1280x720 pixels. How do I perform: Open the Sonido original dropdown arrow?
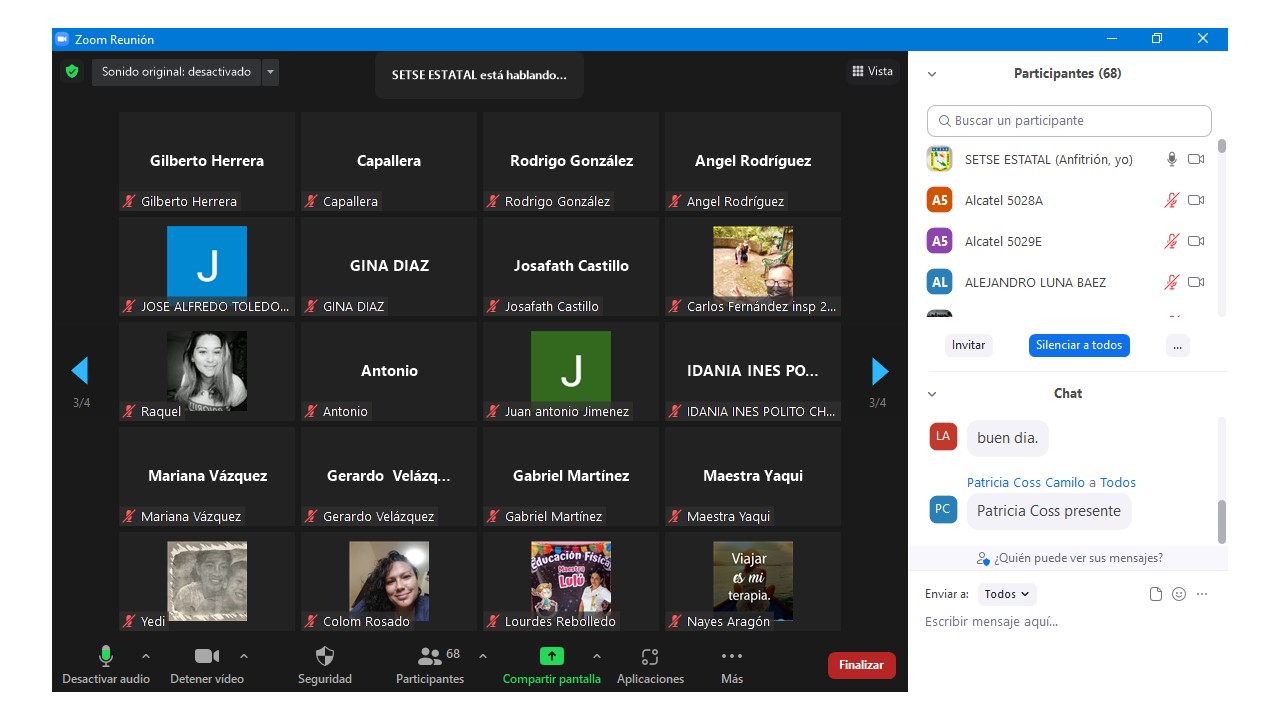[270, 72]
